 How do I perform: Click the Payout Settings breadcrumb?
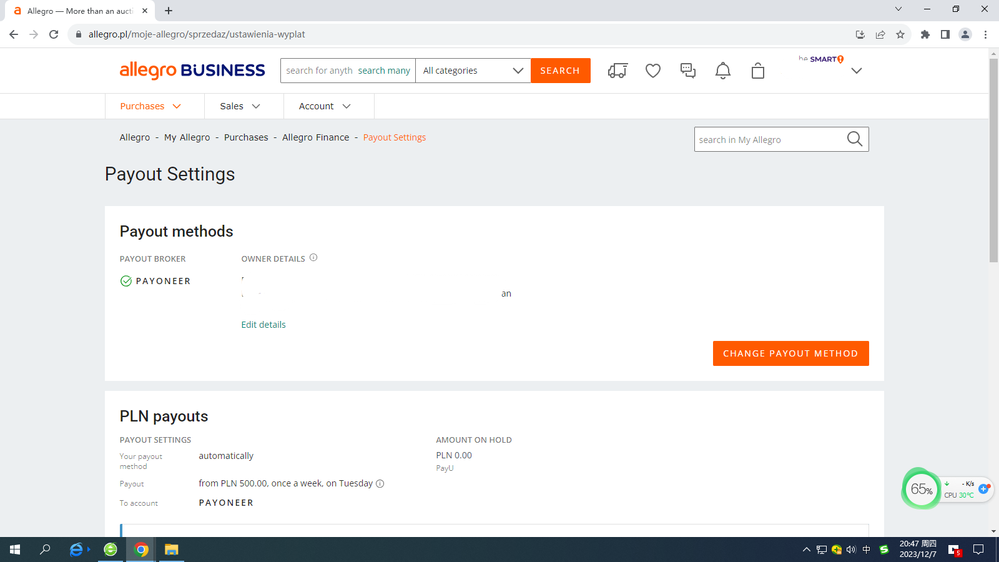point(394,138)
